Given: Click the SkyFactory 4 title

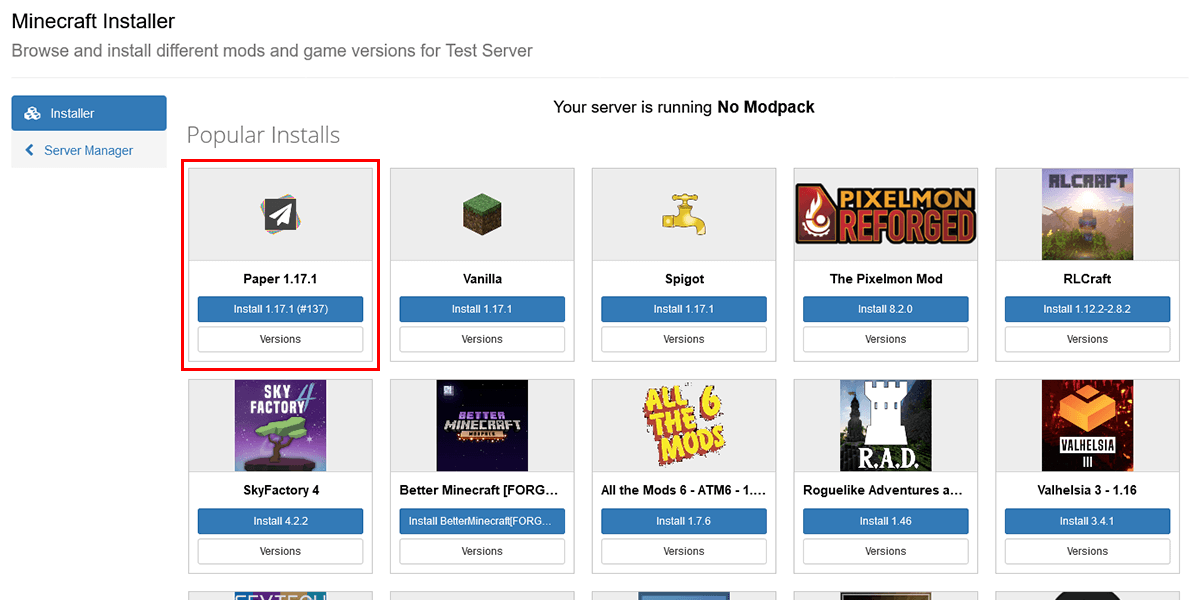Looking at the screenshot, I should (x=280, y=490).
